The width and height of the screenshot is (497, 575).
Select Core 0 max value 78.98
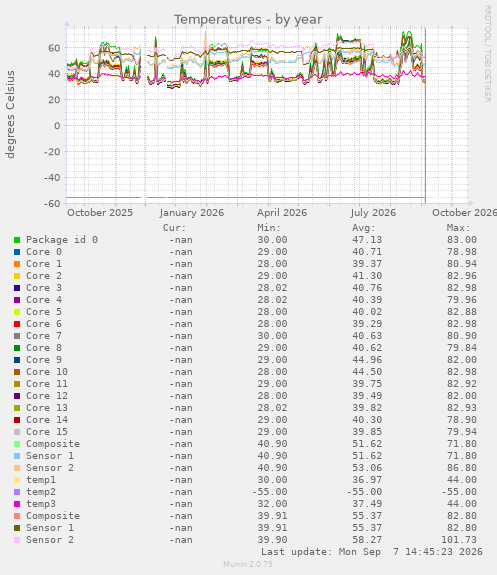[x=462, y=252]
